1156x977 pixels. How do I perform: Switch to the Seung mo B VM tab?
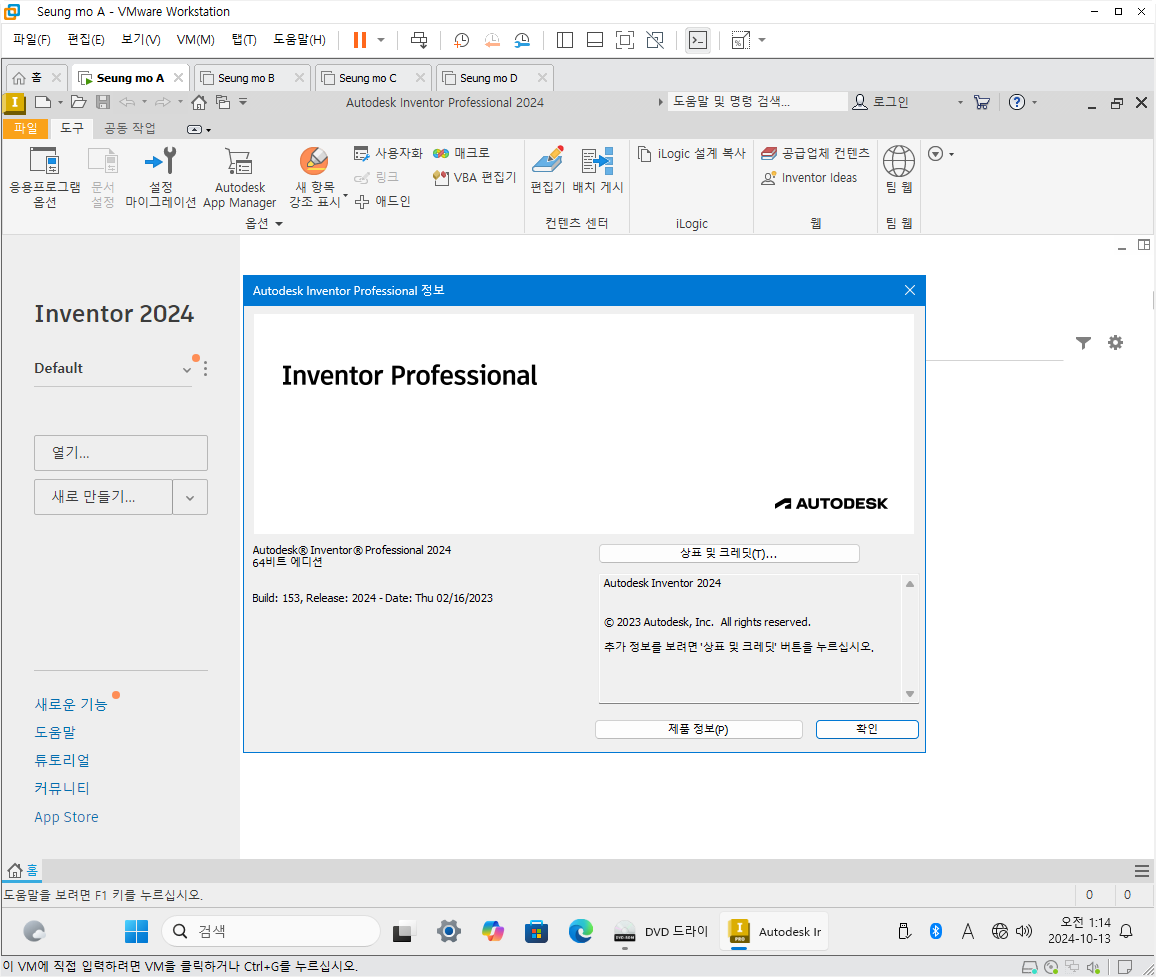pyautogui.click(x=246, y=78)
